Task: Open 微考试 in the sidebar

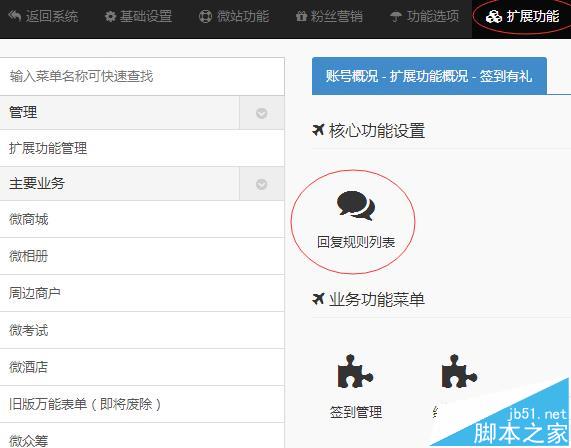Action: [x=142, y=330]
